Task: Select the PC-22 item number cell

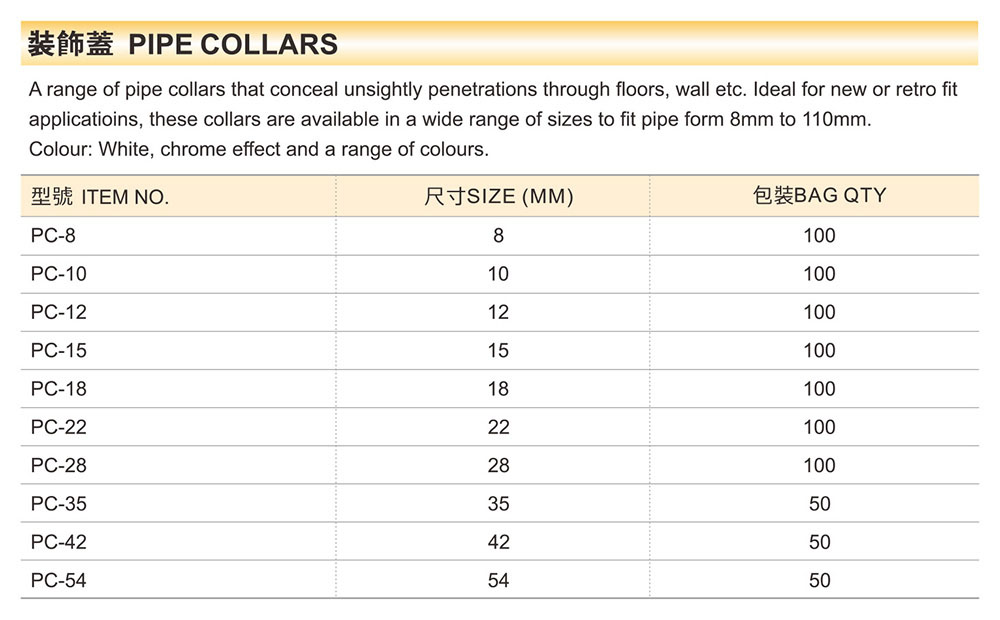Action: (58, 427)
